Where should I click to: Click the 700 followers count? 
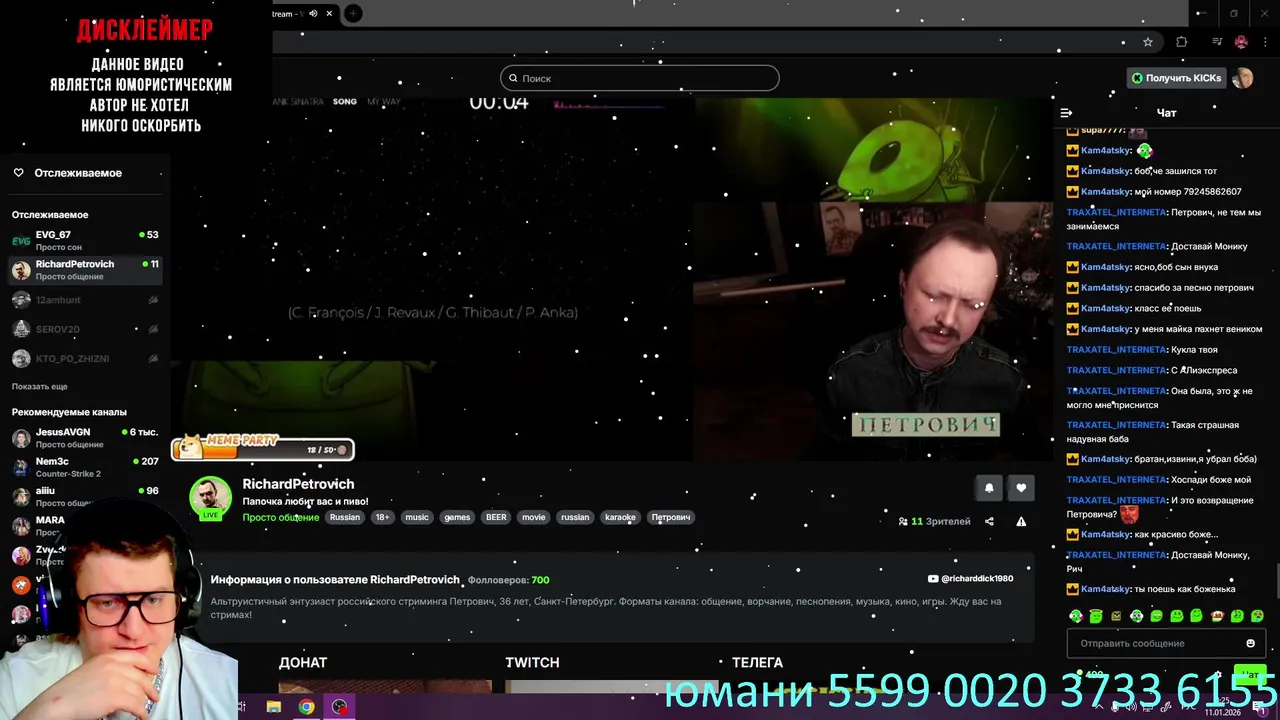540,580
